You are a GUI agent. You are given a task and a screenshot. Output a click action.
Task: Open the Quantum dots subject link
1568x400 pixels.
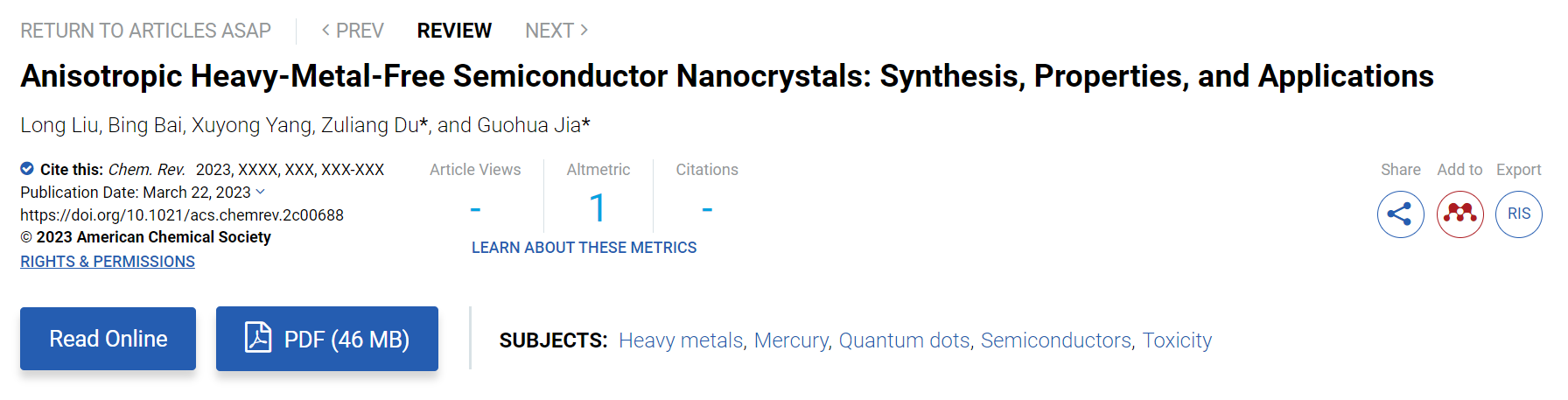tap(904, 340)
